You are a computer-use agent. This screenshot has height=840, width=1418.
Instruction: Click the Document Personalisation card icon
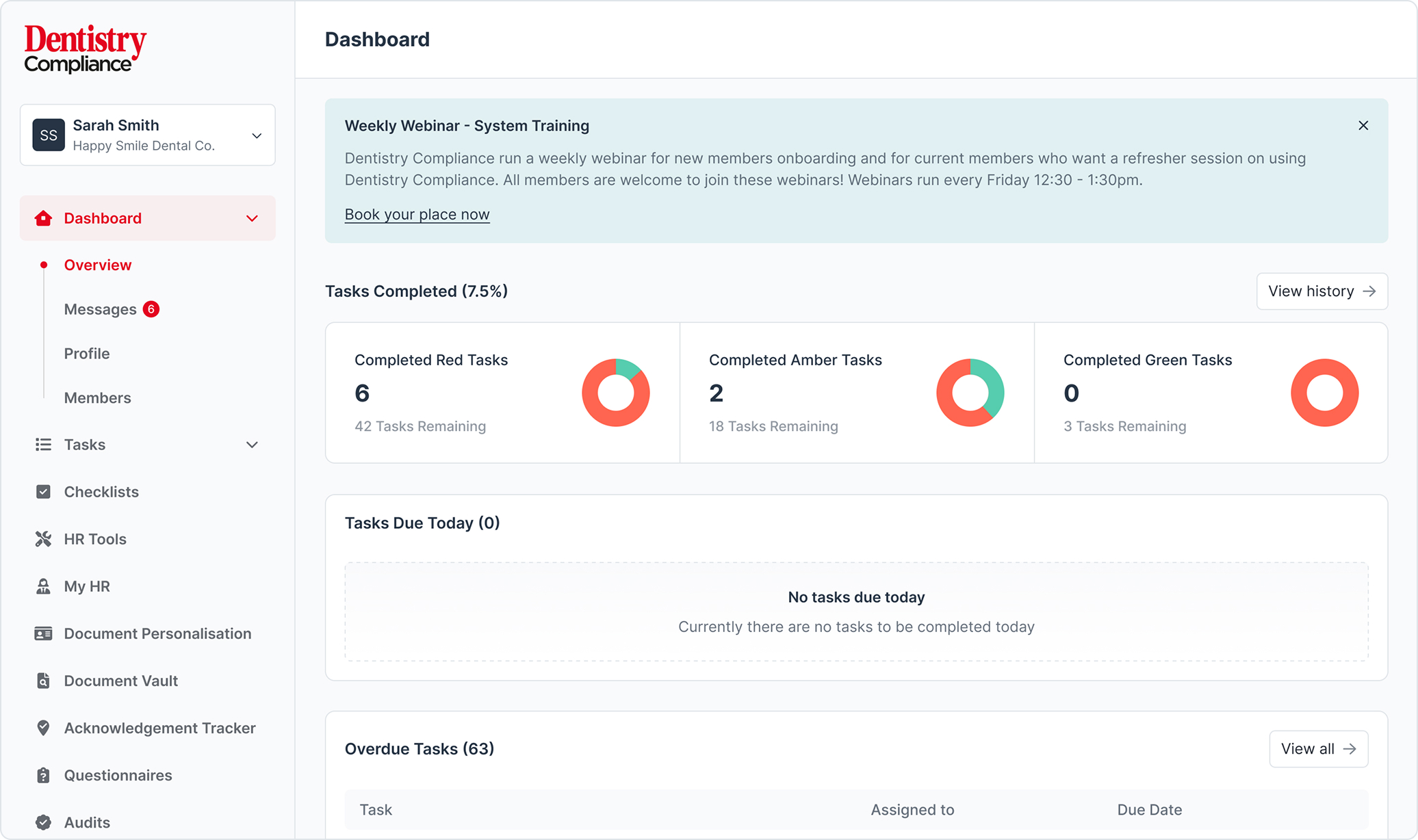43,633
